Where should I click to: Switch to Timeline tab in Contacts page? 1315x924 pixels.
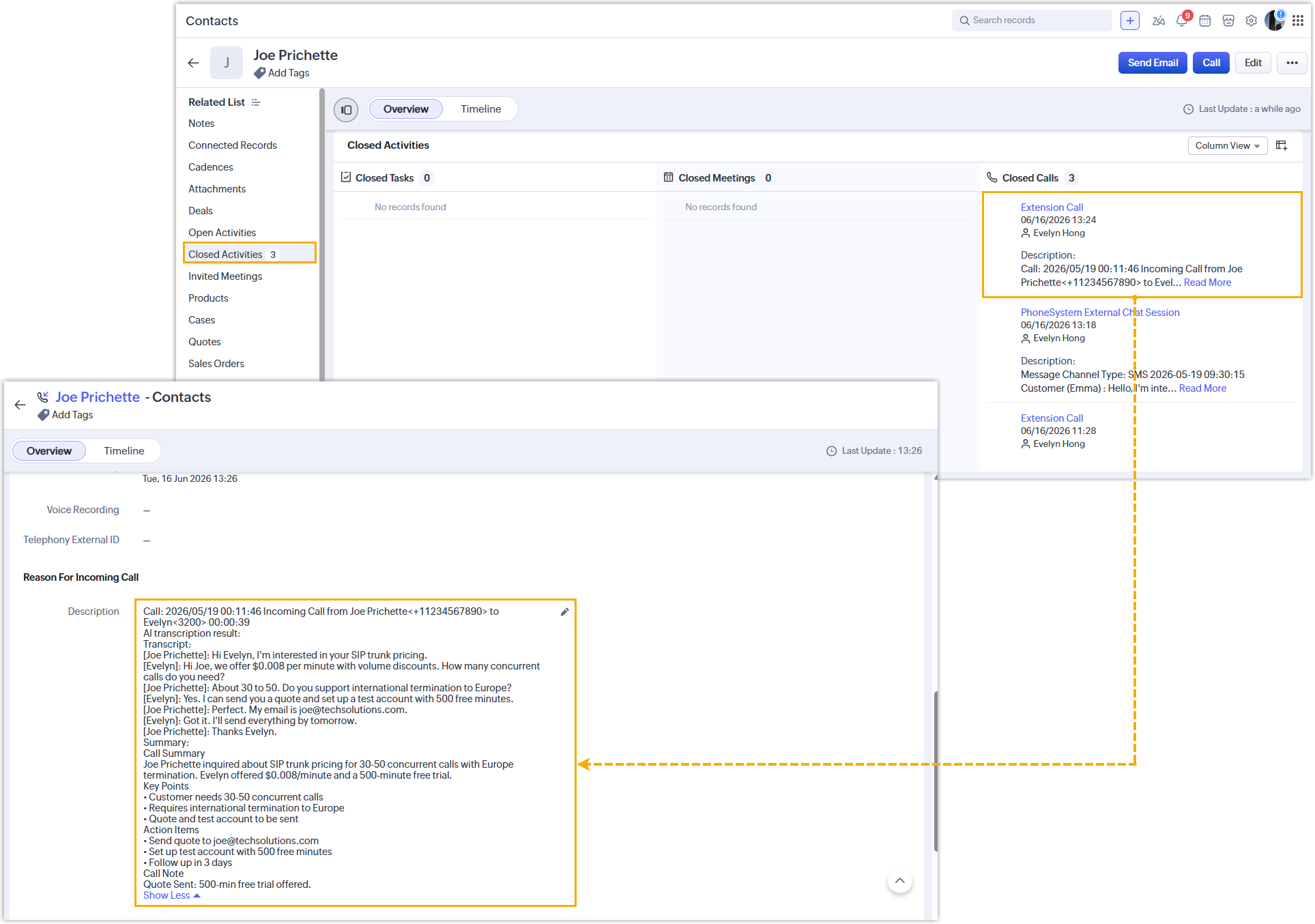(x=480, y=109)
